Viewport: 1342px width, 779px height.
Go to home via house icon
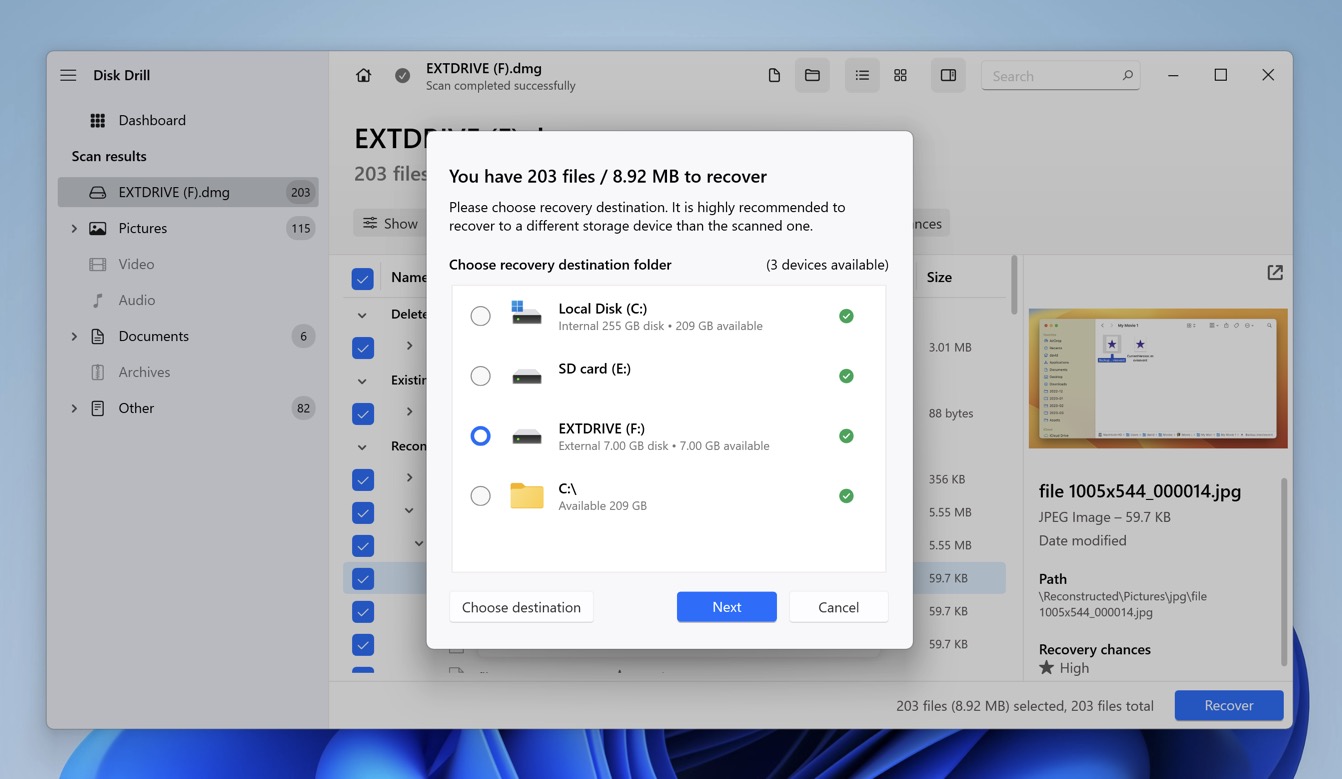click(364, 75)
